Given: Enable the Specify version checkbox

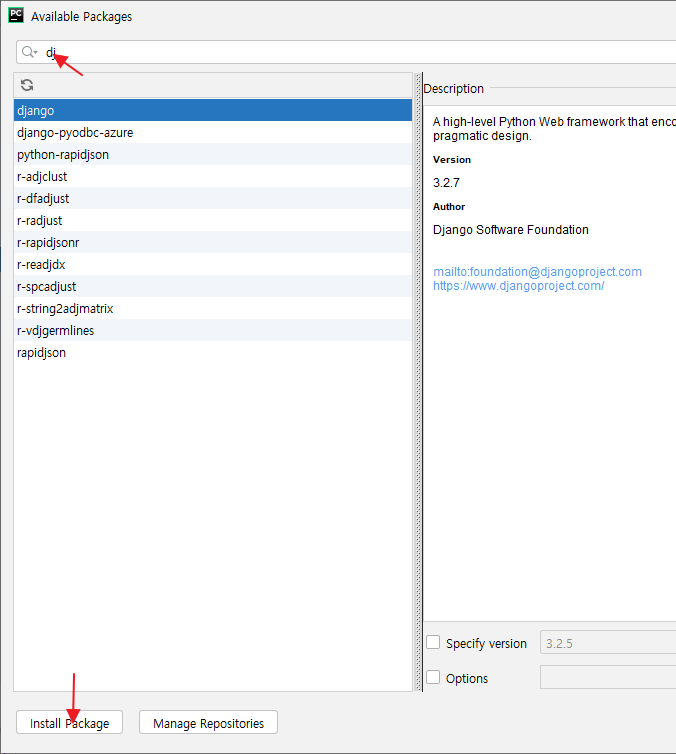Looking at the screenshot, I should 433,642.
